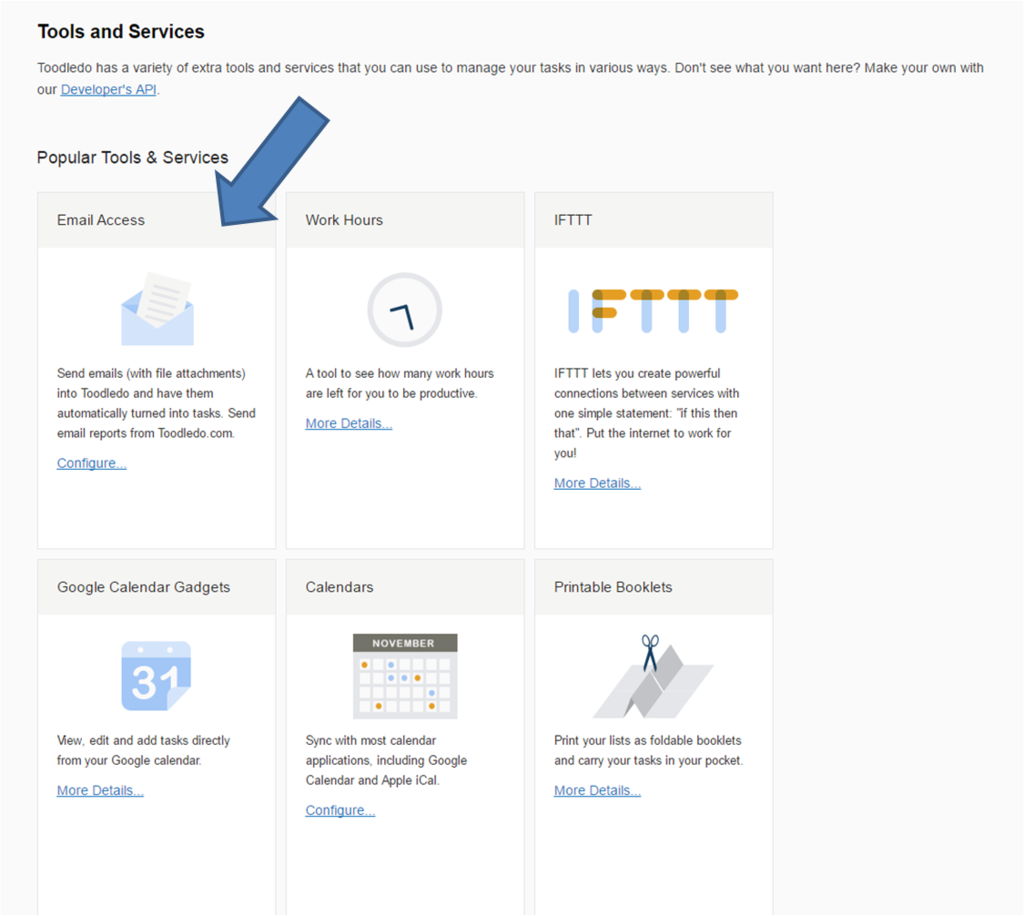The height and width of the screenshot is (916, 1024).
Task: Open Configure link under Email Access
Action: pyautogui.click(x=91, y=463)
